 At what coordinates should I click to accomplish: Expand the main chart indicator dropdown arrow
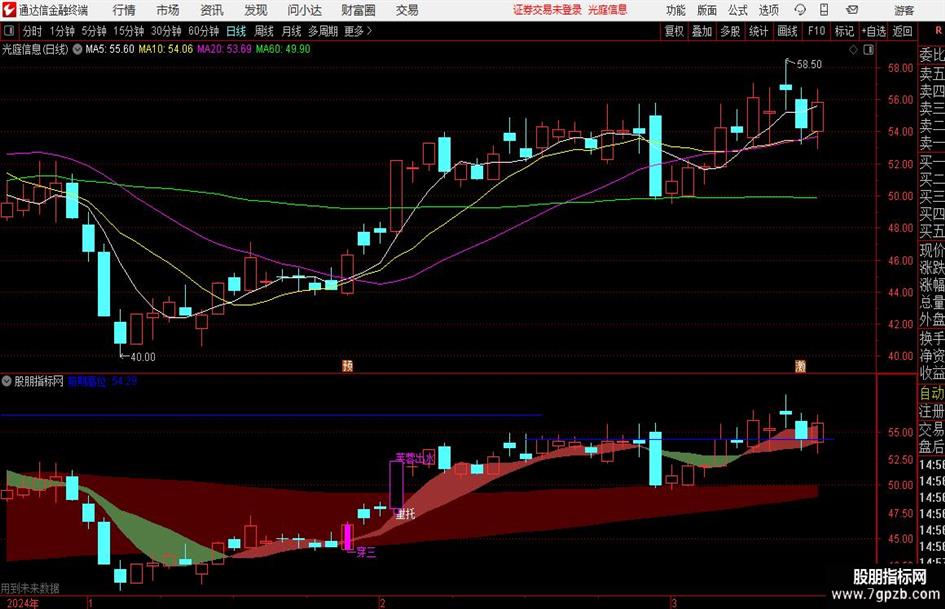[77, 49]
